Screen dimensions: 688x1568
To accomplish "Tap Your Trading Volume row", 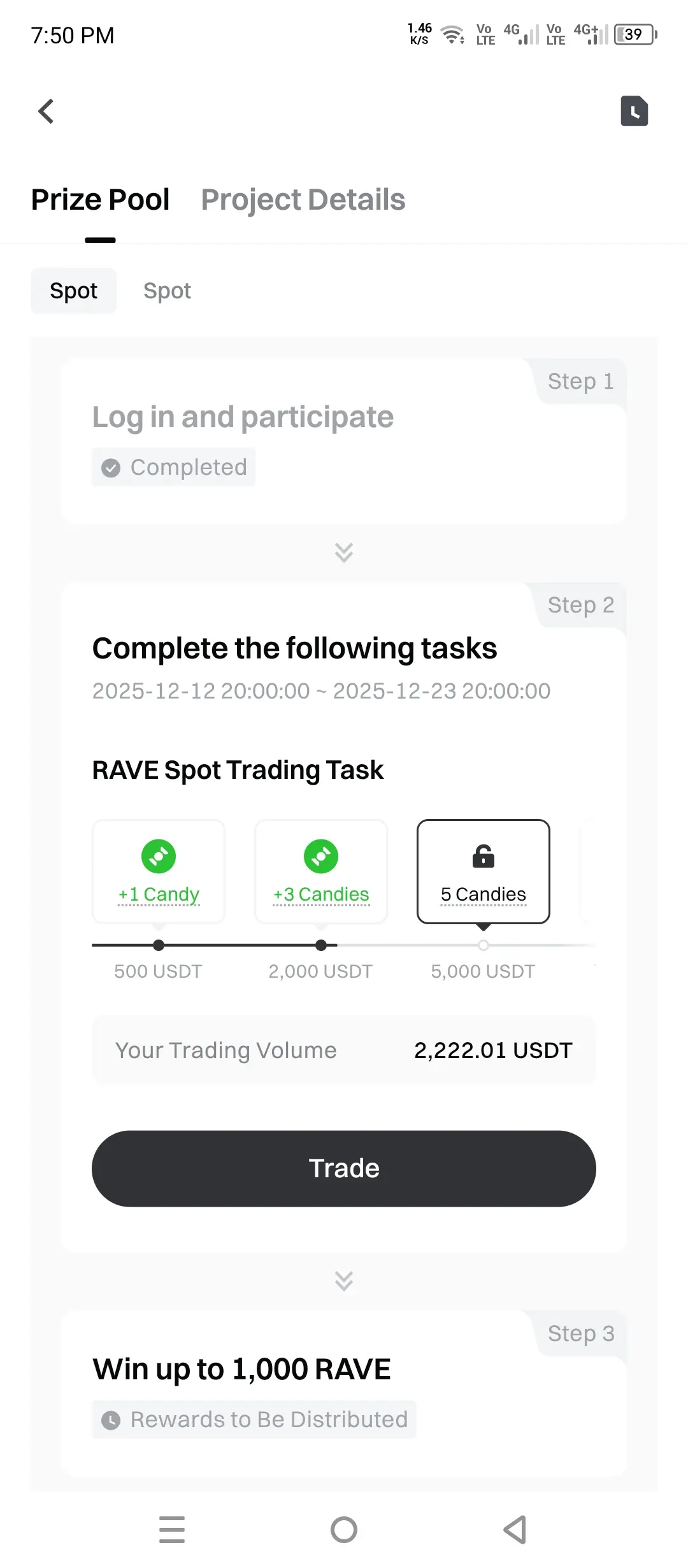I will coord(344,1050).
